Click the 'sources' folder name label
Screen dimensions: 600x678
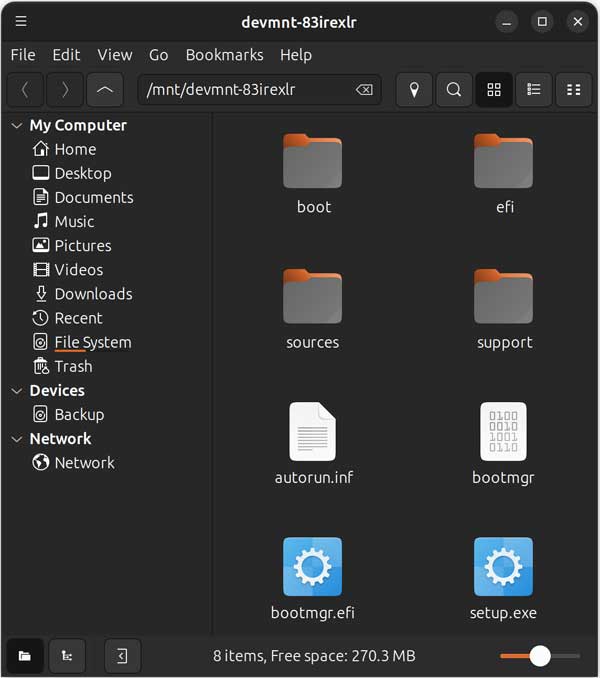pos(313,343)
